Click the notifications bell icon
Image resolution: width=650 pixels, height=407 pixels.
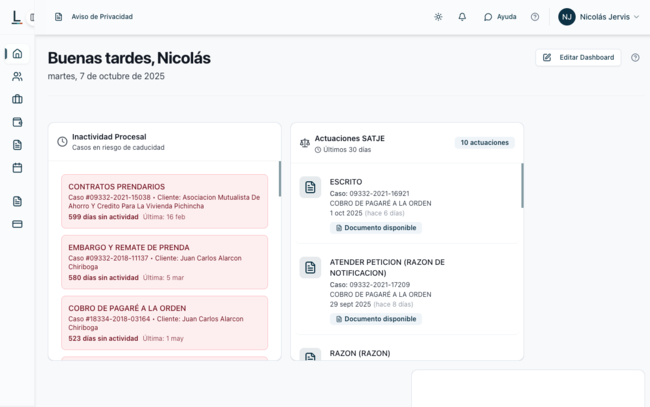462,17
